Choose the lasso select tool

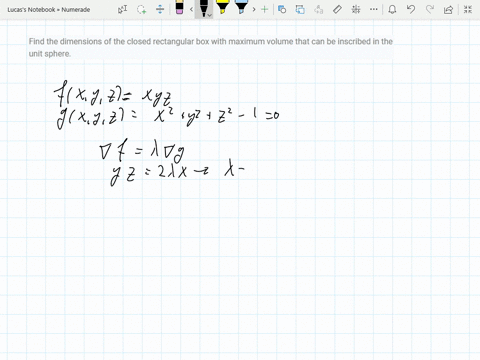(x=141, y=9)
